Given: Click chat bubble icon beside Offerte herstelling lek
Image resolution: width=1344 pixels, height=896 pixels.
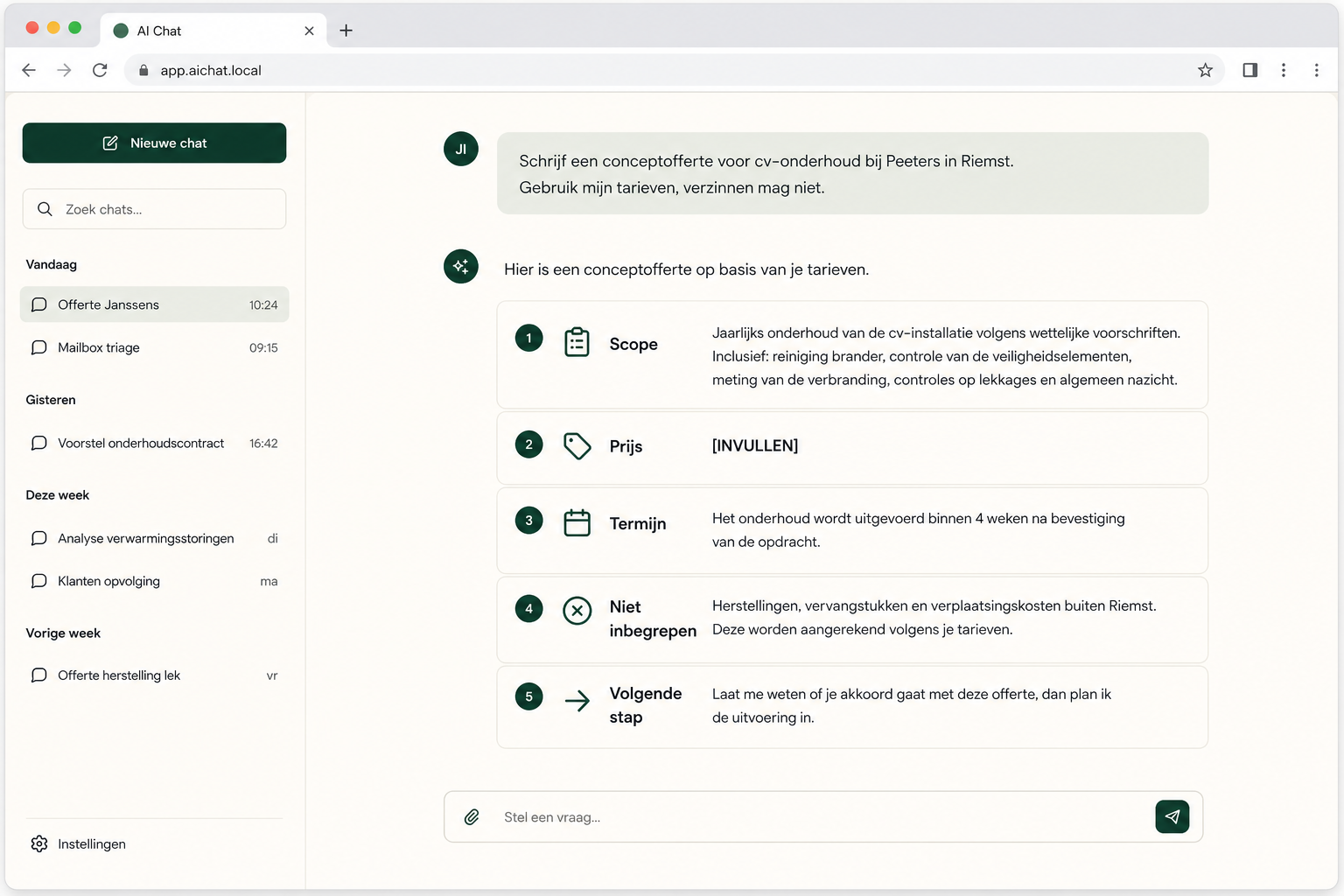Looking at the screenshot, I should pos(39,675).
